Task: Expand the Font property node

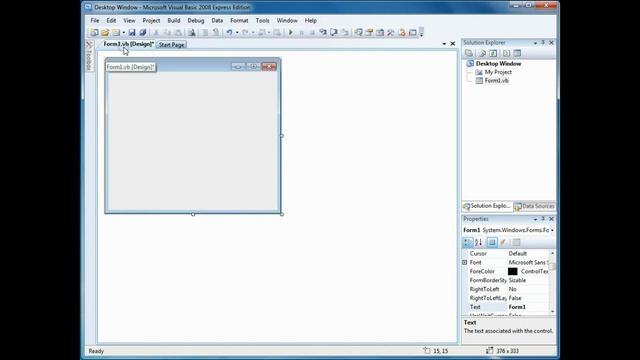Action: pos(464,262)
